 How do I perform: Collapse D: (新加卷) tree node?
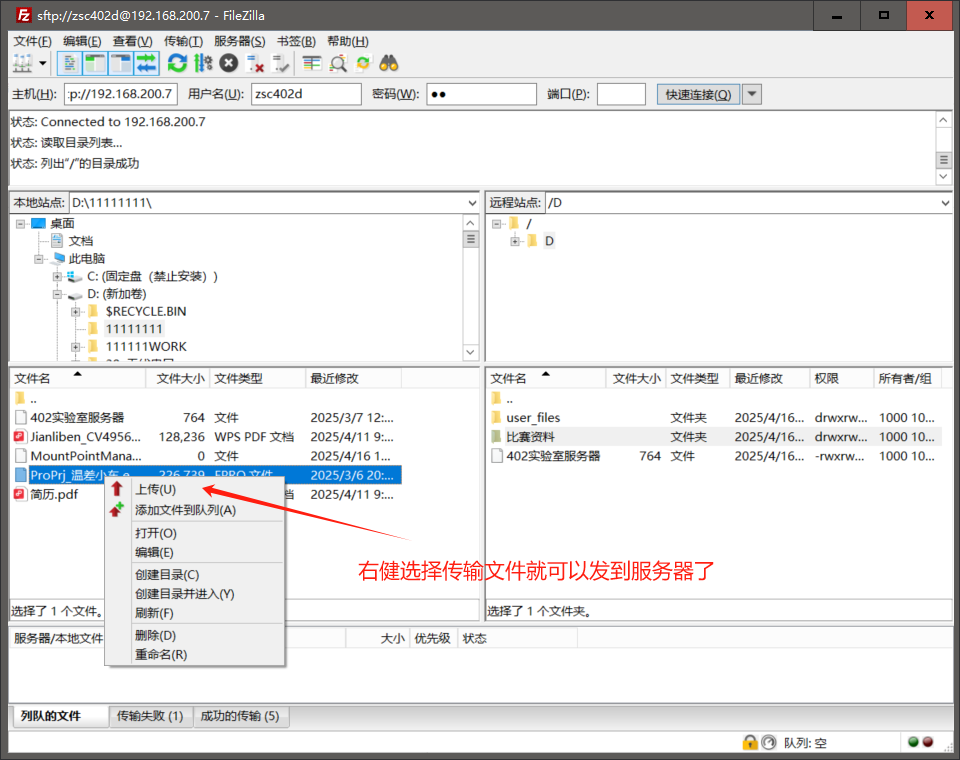coord(57,295)
